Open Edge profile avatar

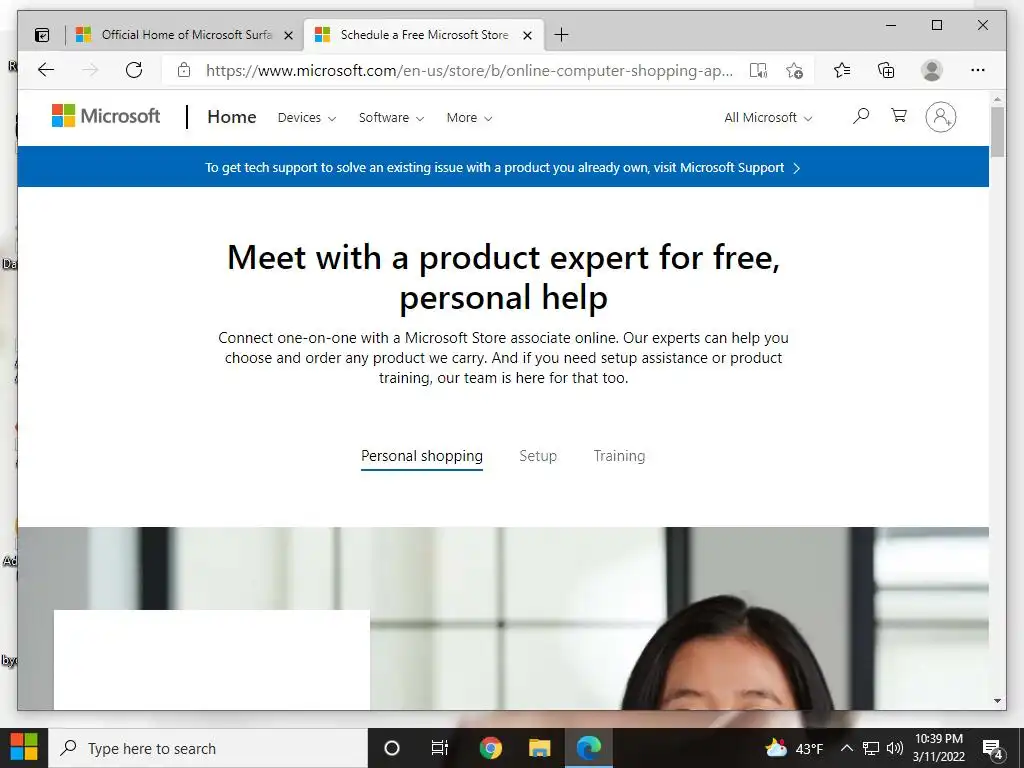pyautogui.click(x=932, y=70)
